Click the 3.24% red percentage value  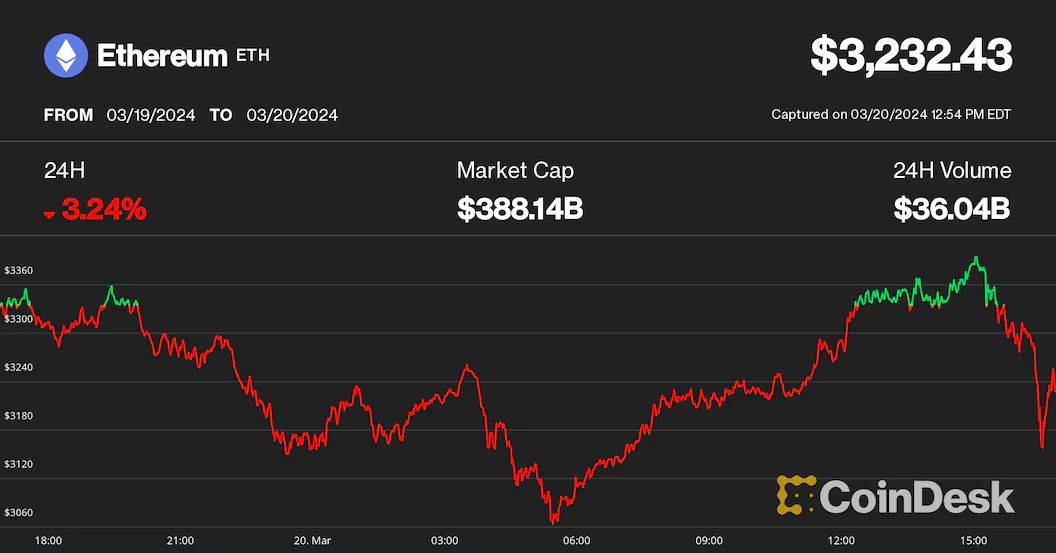[x=104, y=210]
